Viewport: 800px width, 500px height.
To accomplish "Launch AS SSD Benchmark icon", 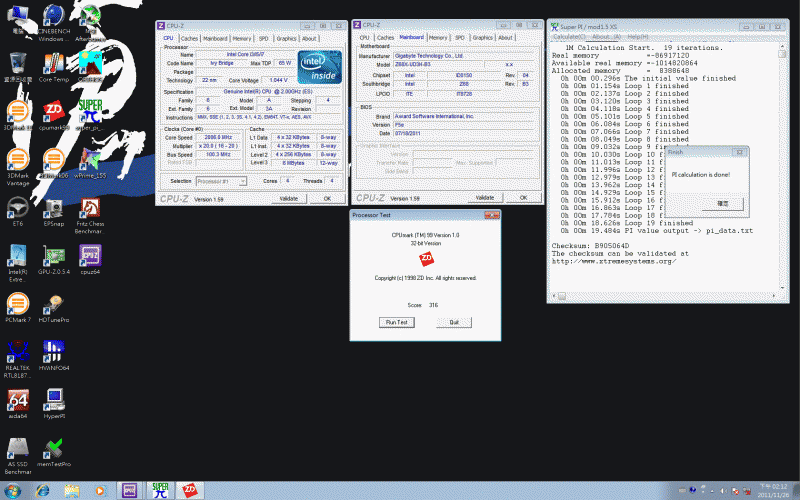I will (x=18, y=456).
